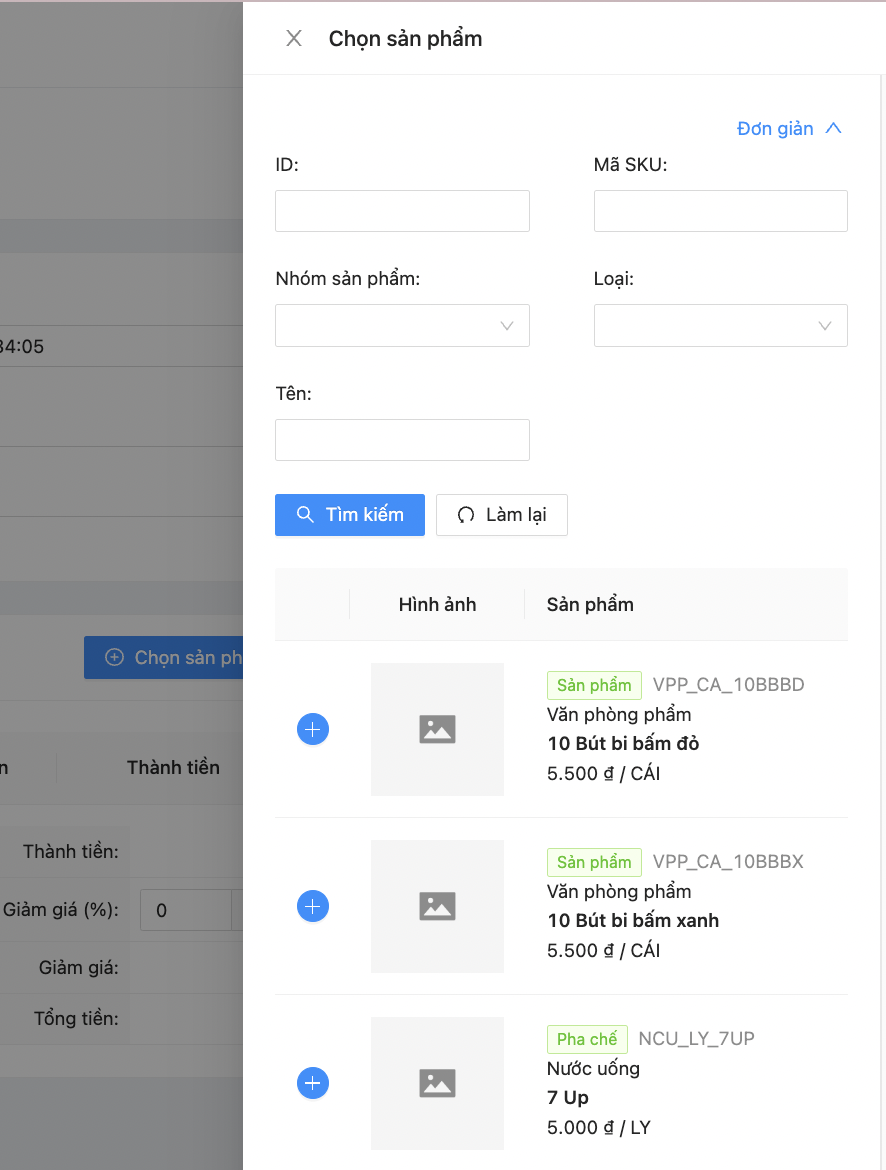Click the Giảm giá (%) input field

click(x=186, y=910)
